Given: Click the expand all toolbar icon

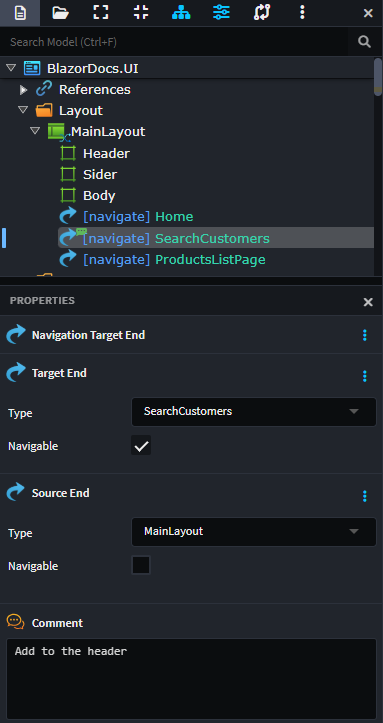Looking at the screenshot, I should [x=101, y=12].
